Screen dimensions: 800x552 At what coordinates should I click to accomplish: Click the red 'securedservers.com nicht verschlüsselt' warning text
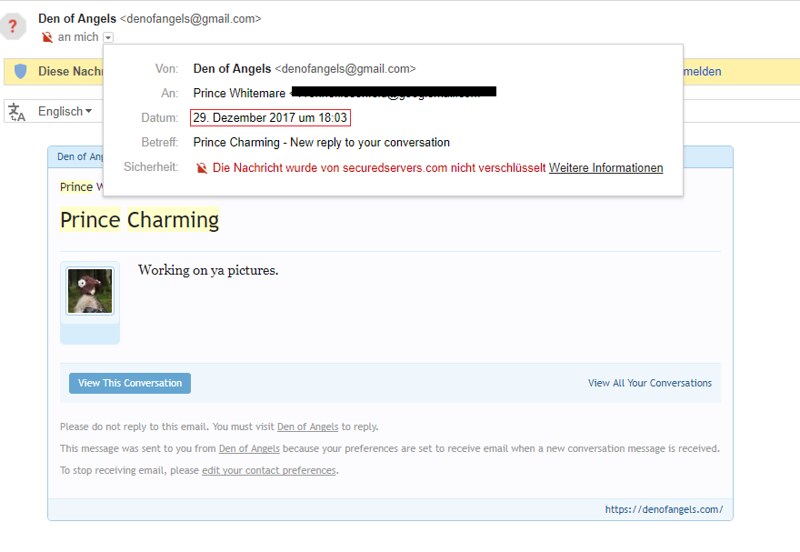[379, 168]
